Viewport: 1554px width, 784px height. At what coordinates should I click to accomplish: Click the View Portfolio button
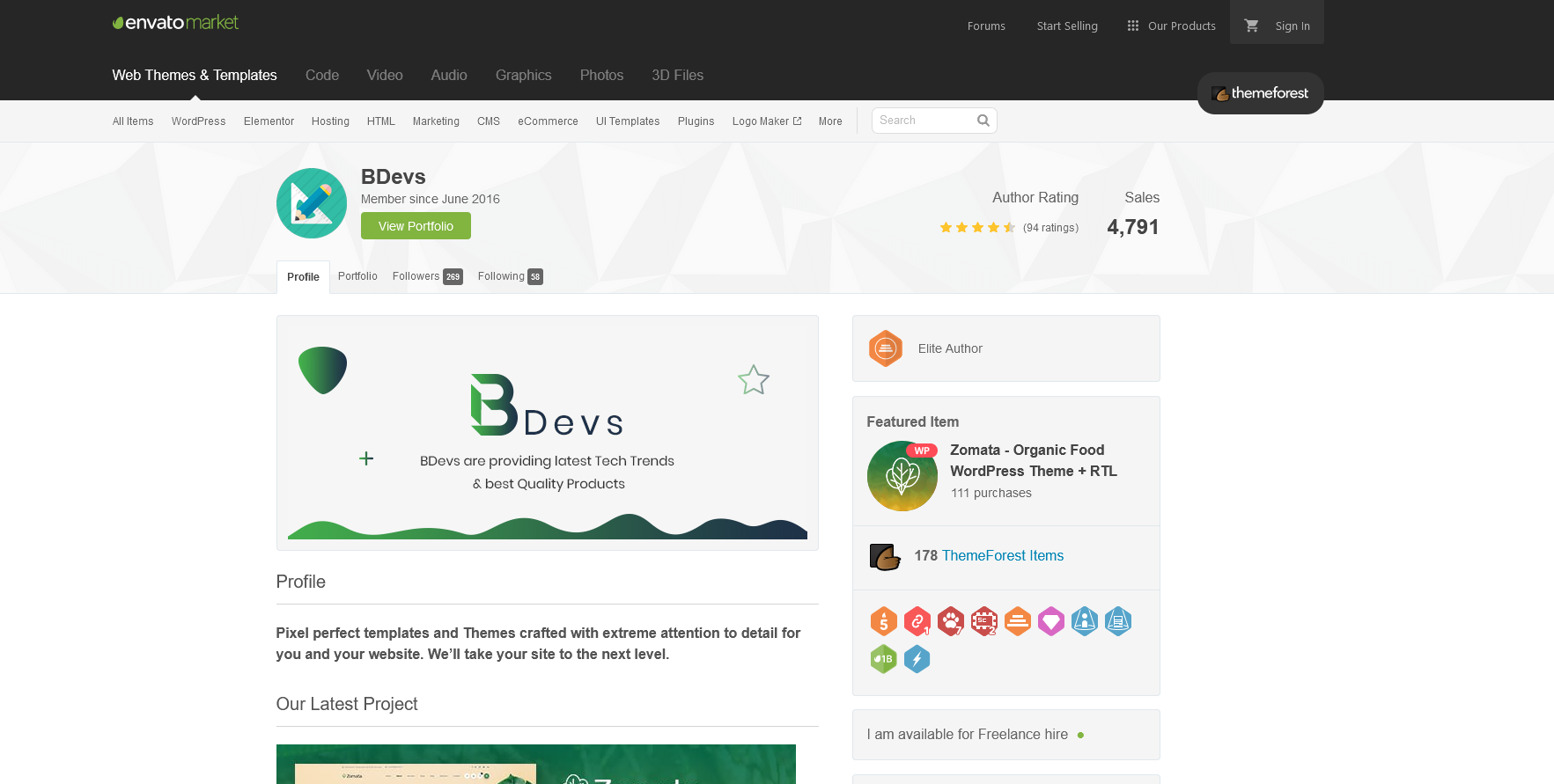[x=416, y=226]
